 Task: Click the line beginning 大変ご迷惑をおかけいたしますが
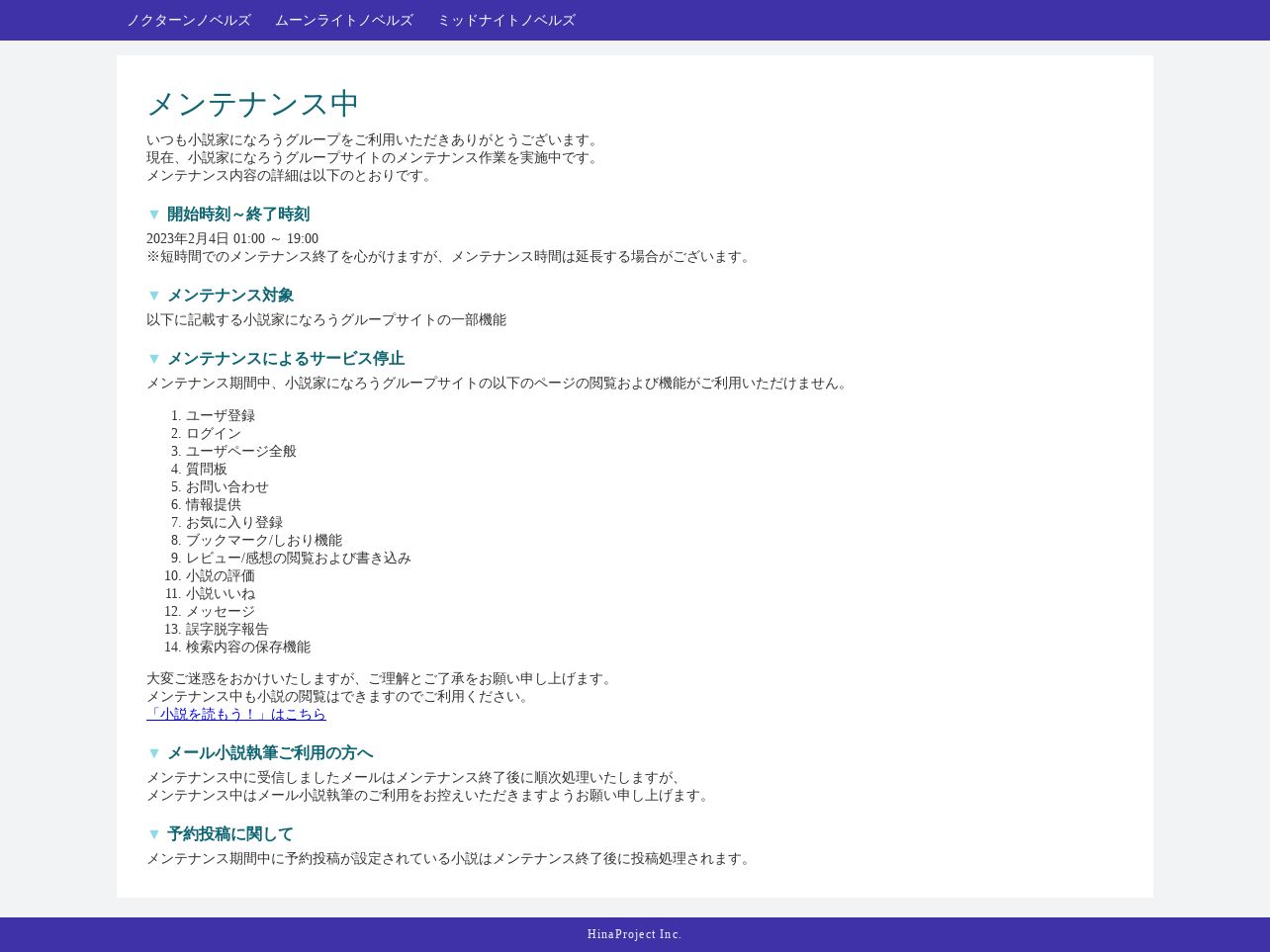pos(382,679)
